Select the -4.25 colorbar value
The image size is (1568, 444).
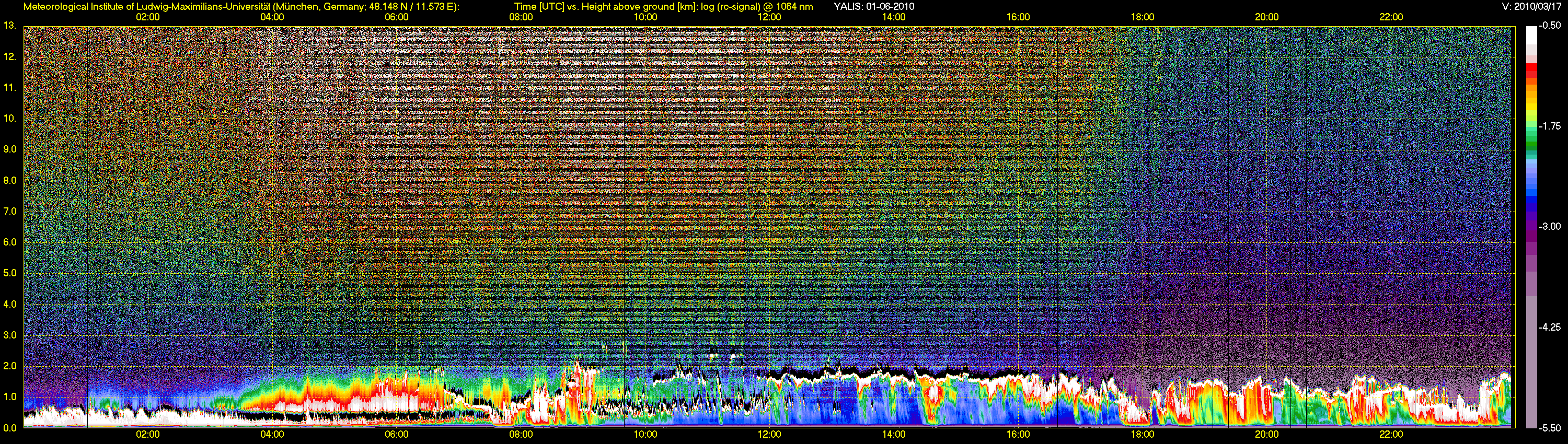coord(1550,327)
